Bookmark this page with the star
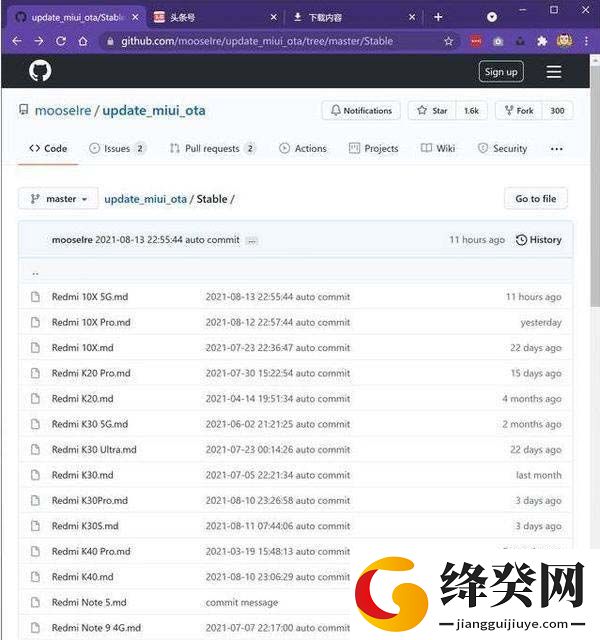This screenshot has width=600, height=640. tap(449, 41)
